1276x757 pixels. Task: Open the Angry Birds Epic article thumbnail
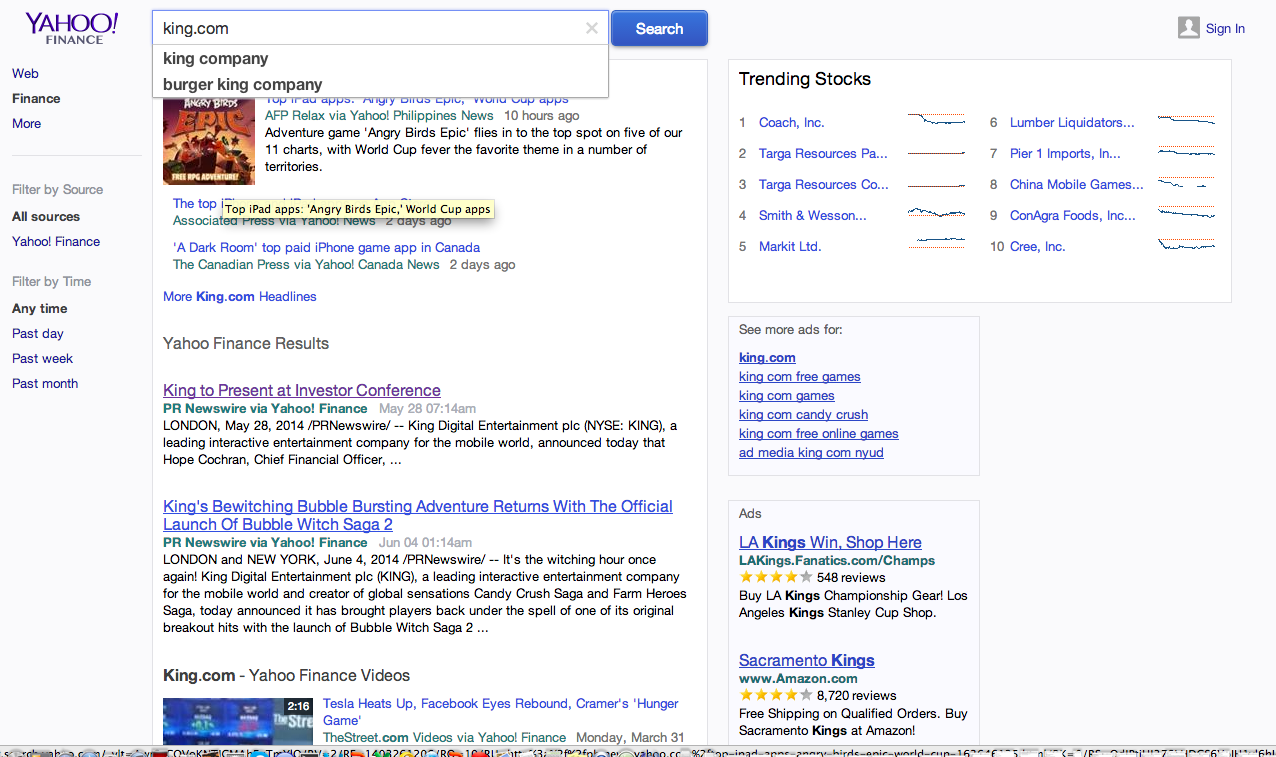click(209, 140)
